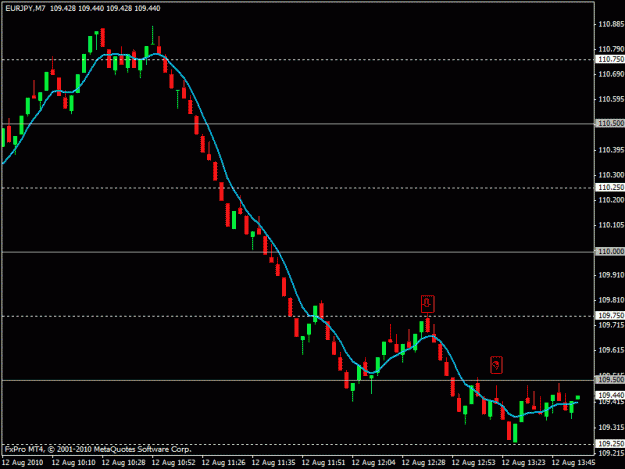Click the 12 Aug 10:10 time label
Screen dimensions: 625x469
tap(73, 463)
